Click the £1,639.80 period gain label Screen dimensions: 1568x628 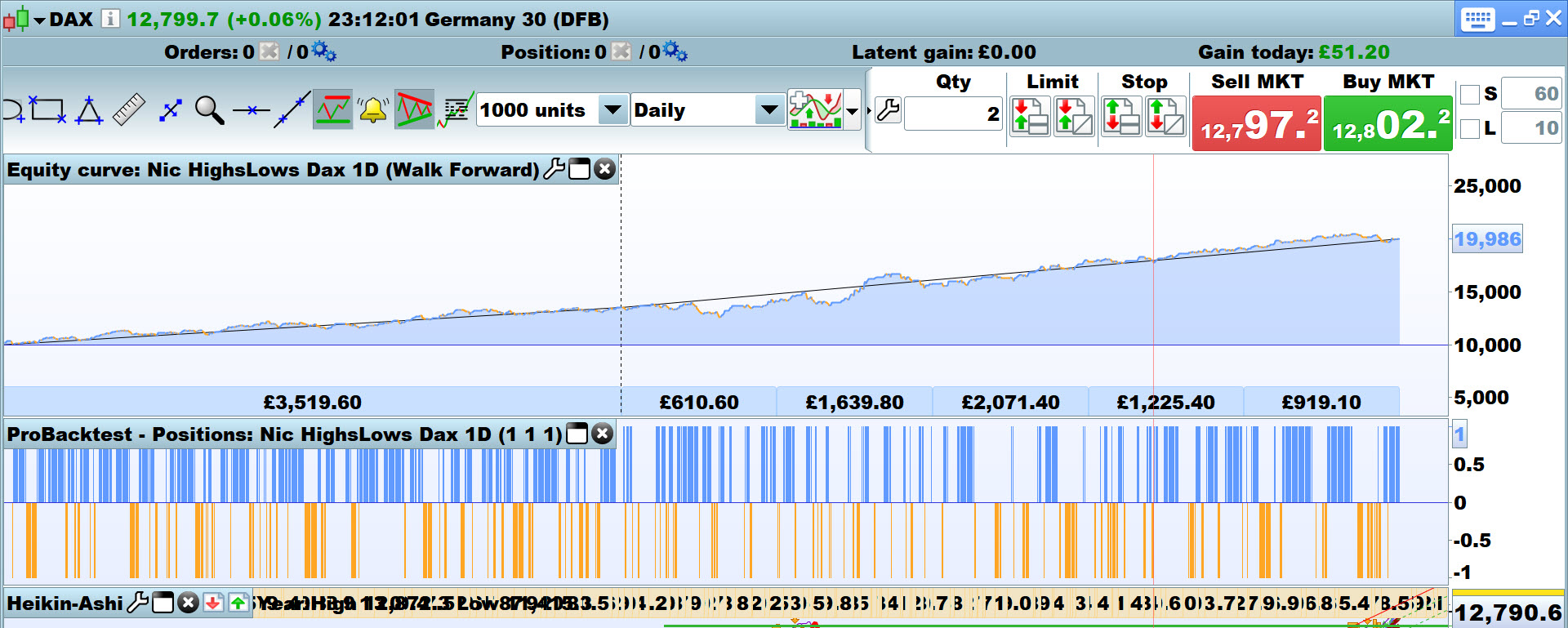click(x=854, y=402)
